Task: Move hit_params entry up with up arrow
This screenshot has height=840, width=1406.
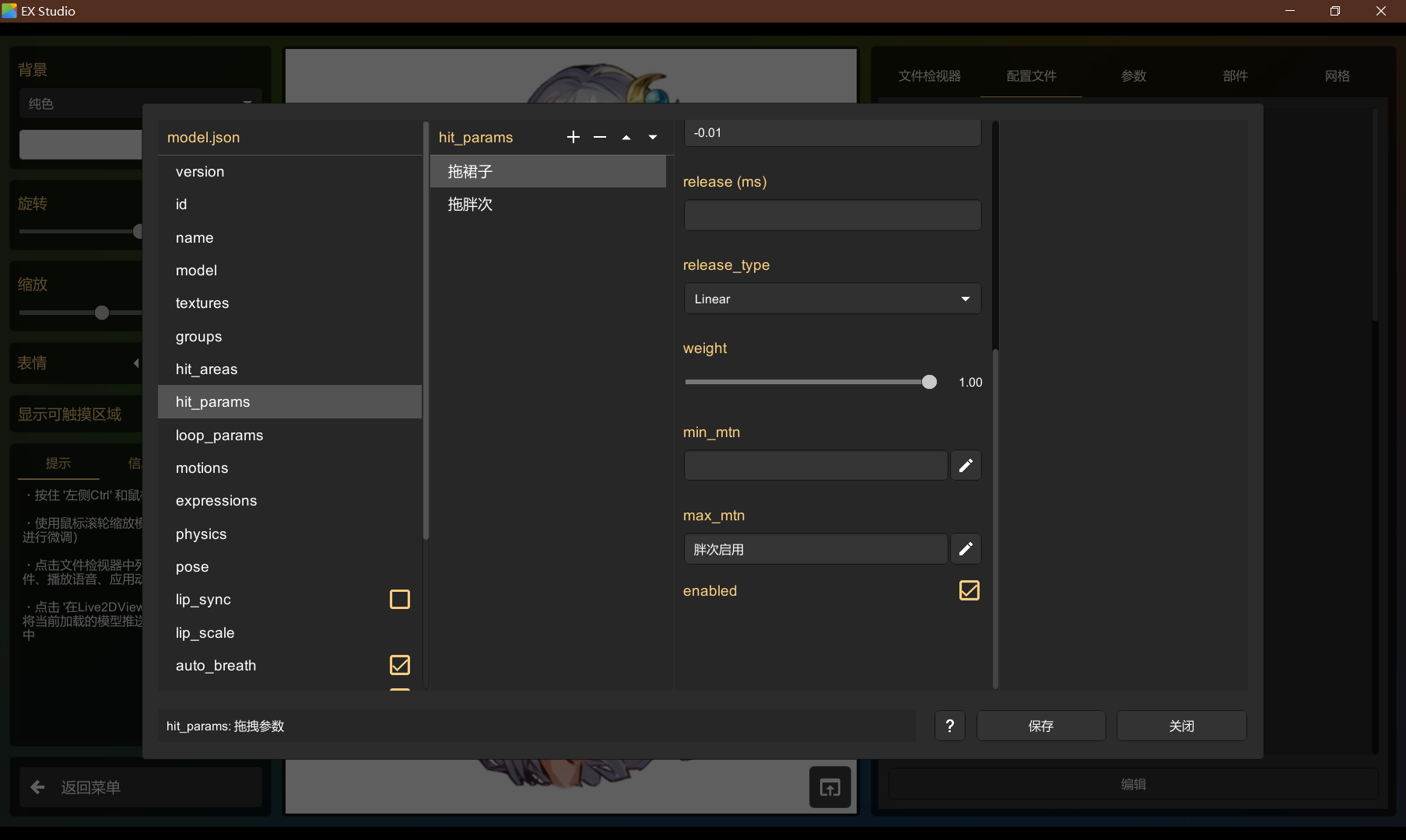Action: pos(626,138)
